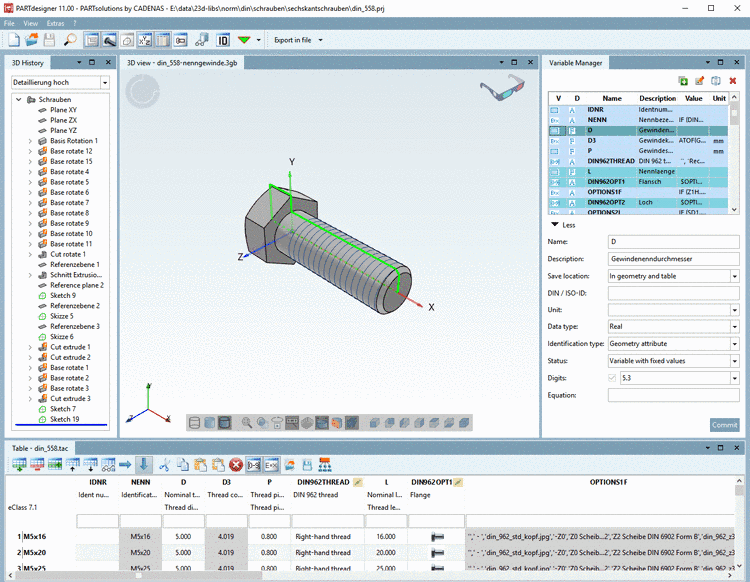Image resolution: width=750 pixels, height=582 pixels.
Task: Open the Extras menu
Action: (57, 22)
